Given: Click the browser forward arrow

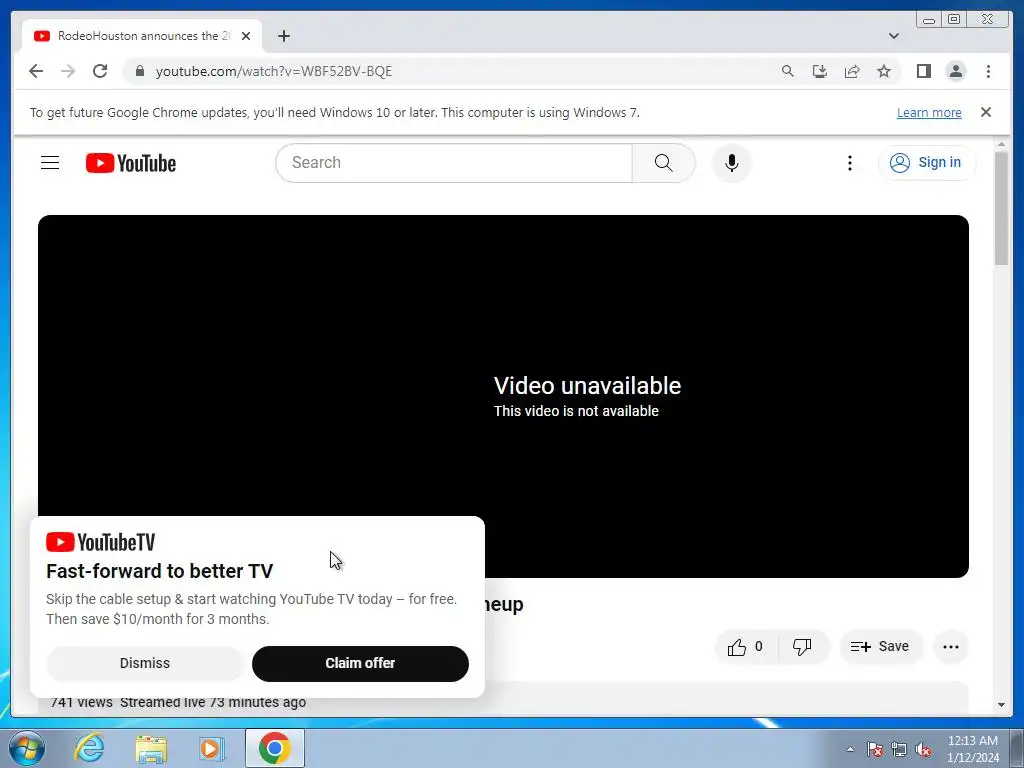Looking at the screenshot, I should click(68, 71).
